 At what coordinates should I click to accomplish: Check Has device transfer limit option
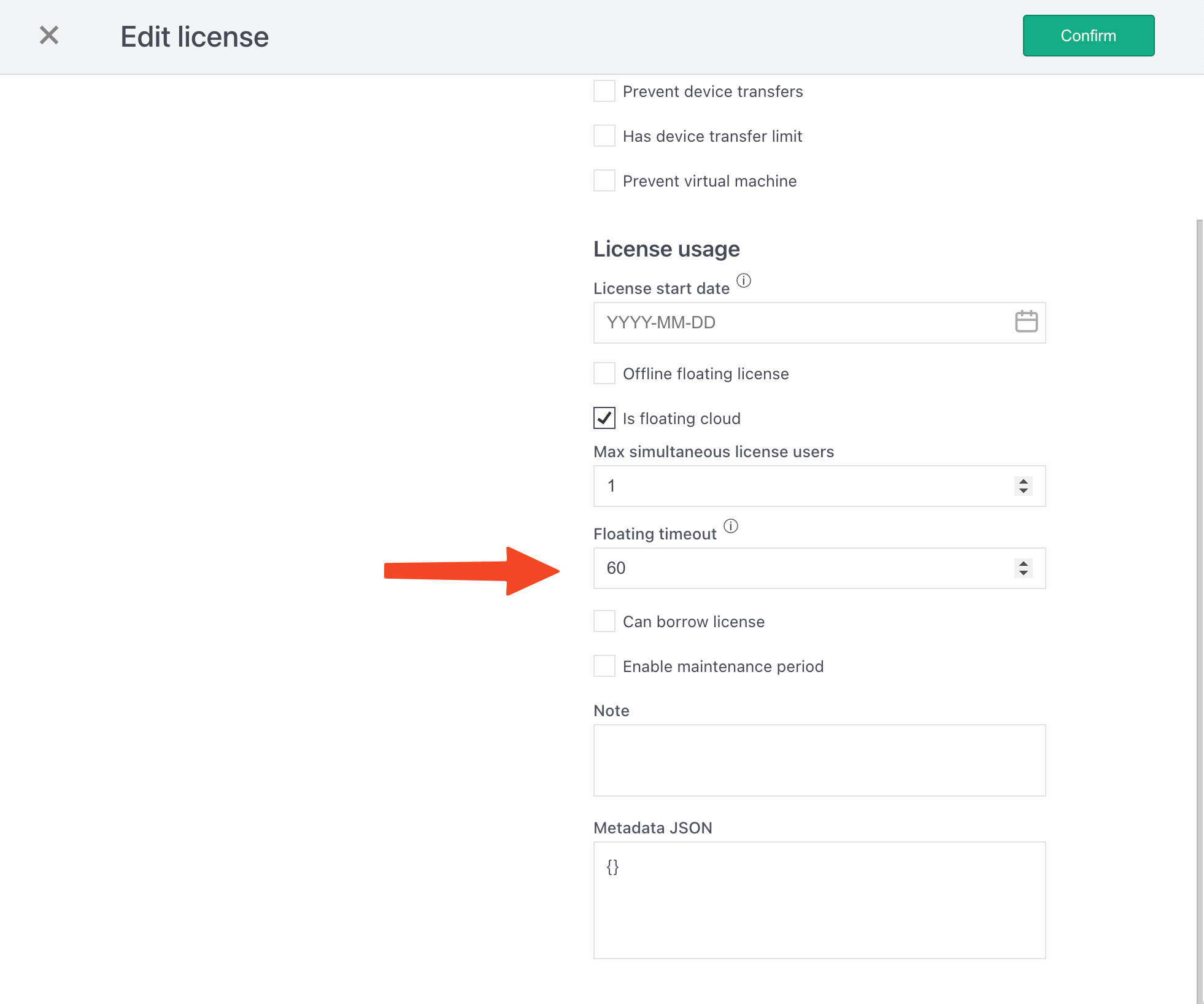click(604, 136)
